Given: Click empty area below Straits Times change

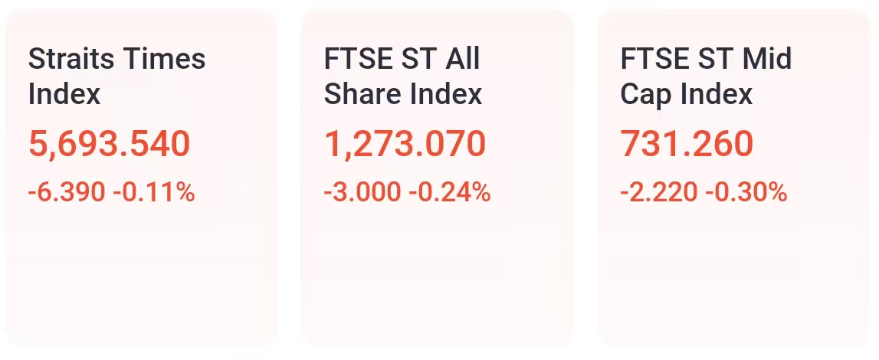Looking at the screenshot, I should [x=141, y=275].
